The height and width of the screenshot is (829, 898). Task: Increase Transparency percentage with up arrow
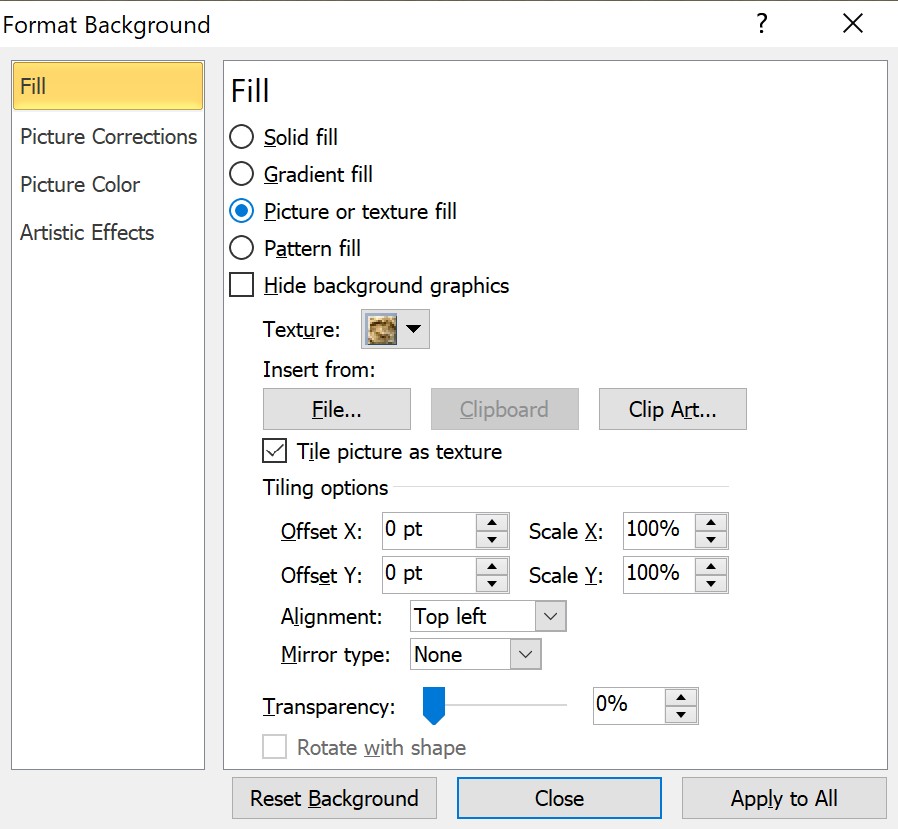tap(680, 697)
